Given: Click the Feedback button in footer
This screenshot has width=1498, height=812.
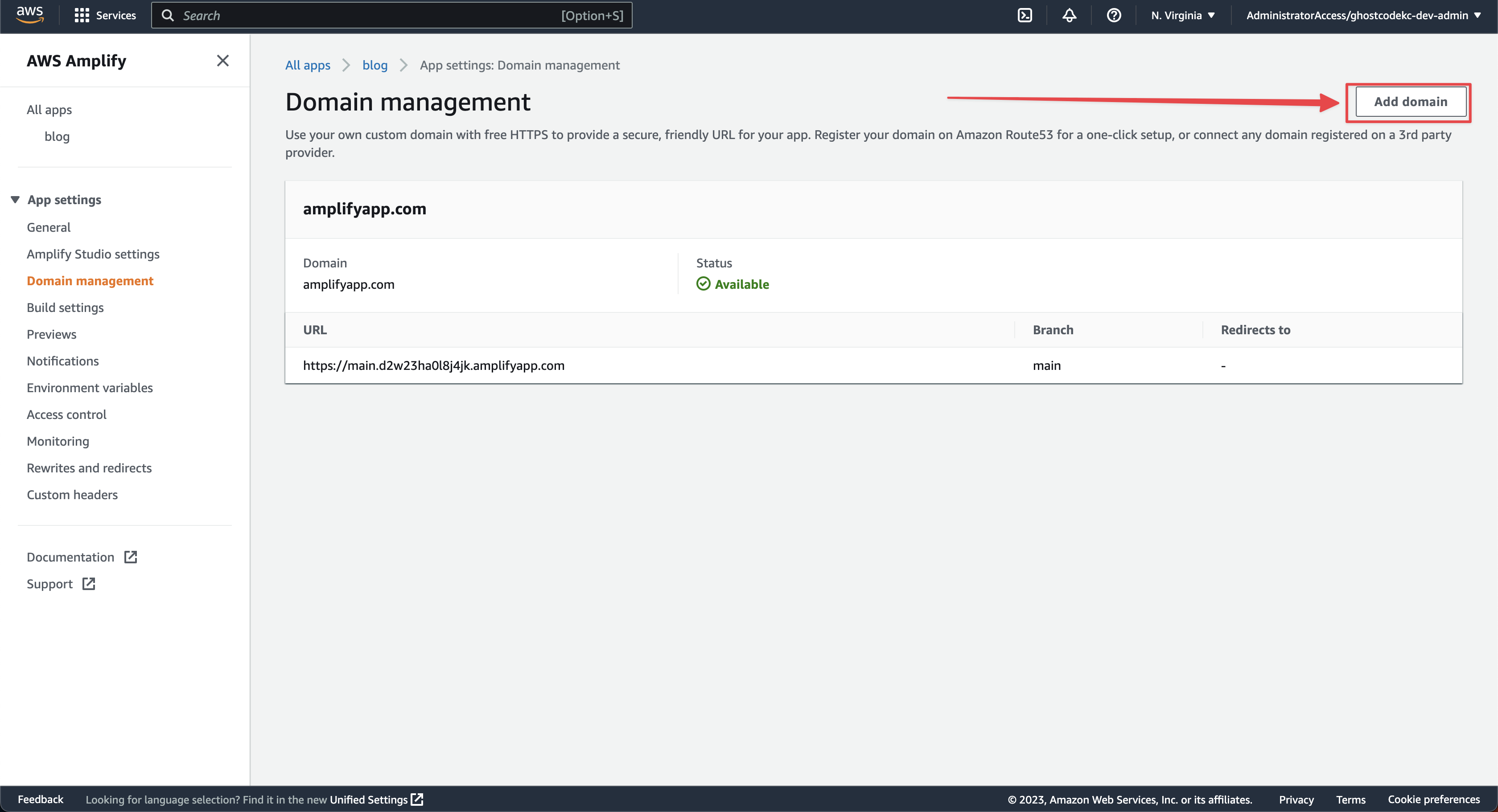Looking at the screenshot, I should [41, 799].
